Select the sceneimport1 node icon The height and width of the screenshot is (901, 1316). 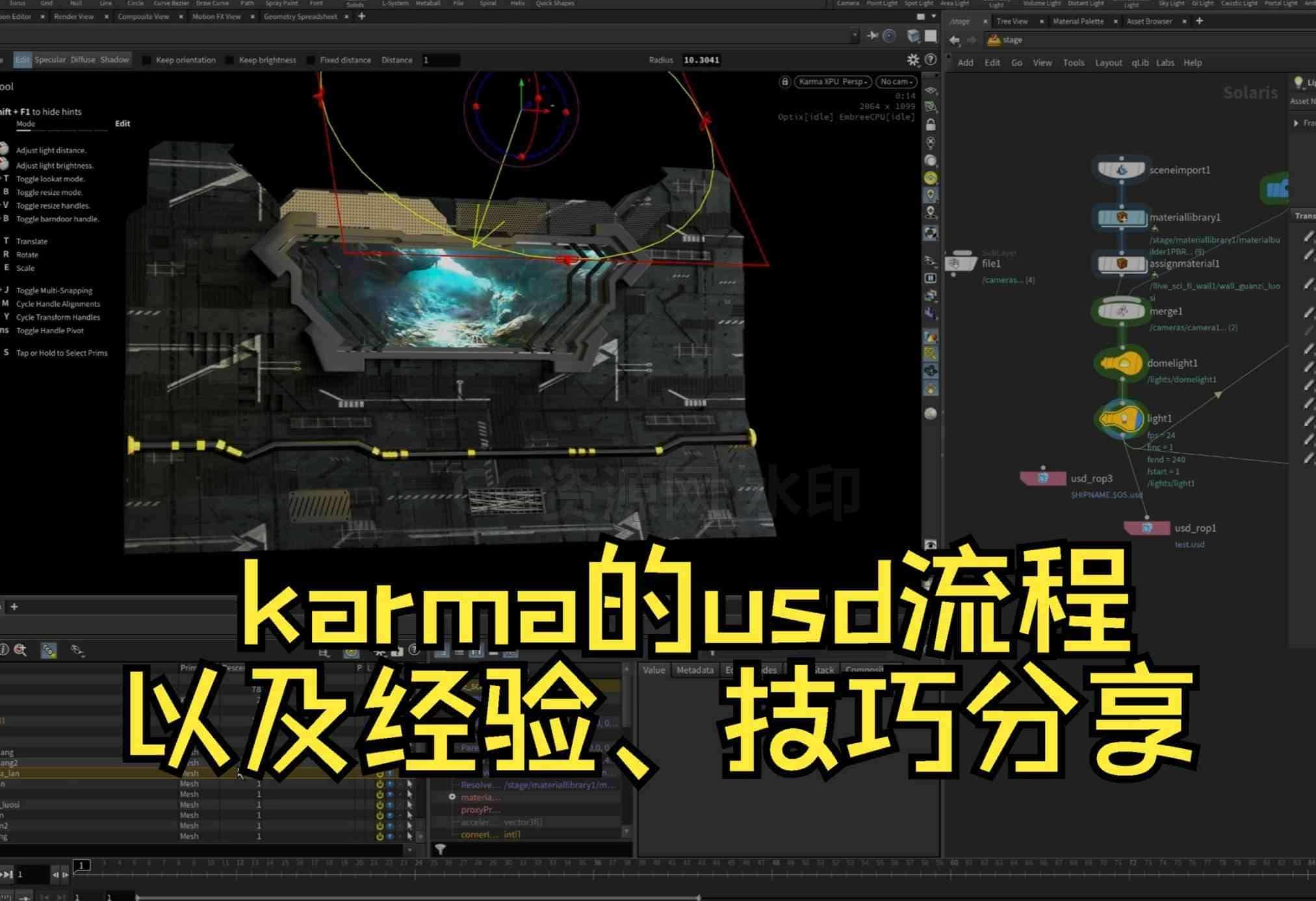[x=1121, y=170]
